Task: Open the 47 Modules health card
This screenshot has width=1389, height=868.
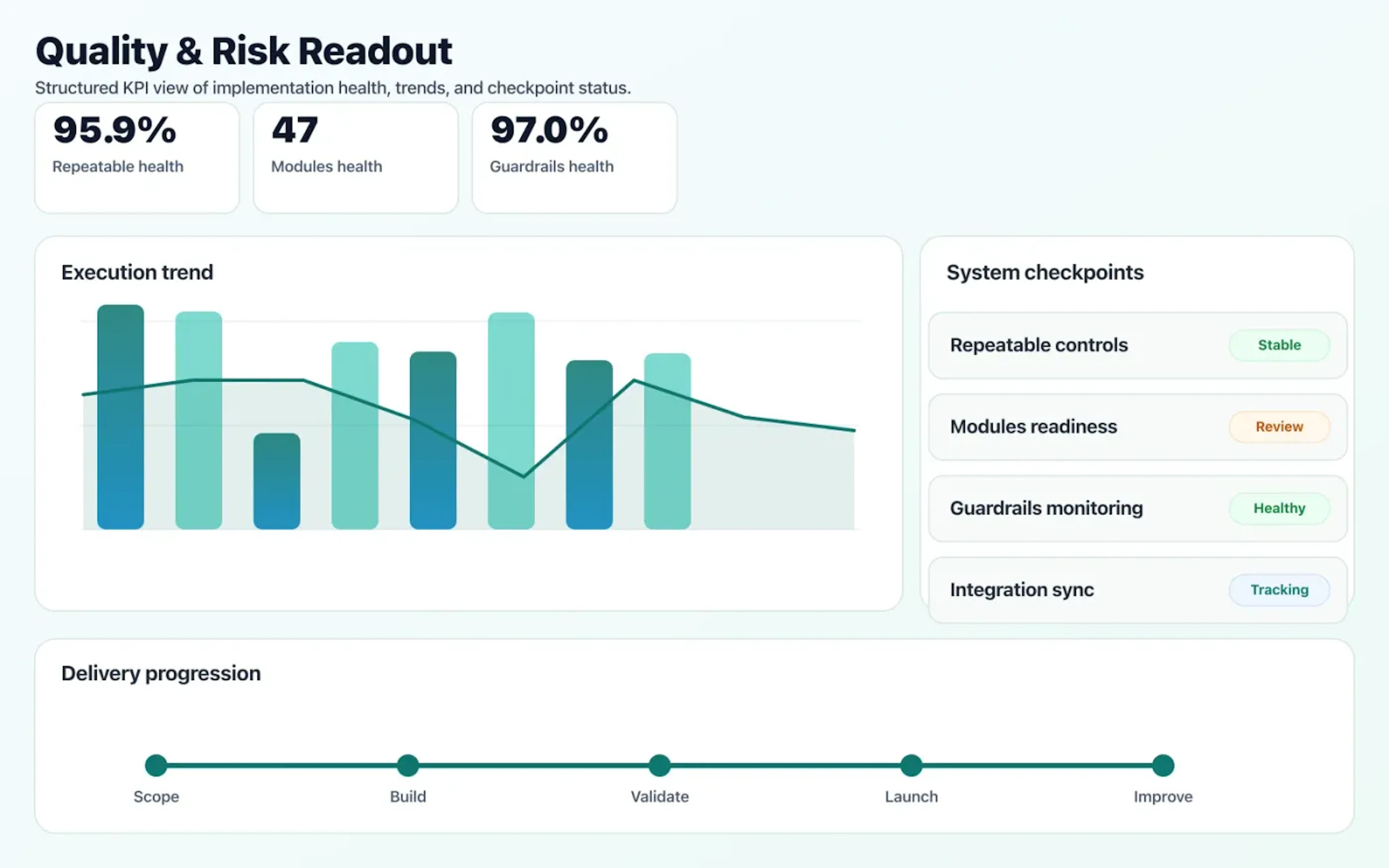Action: click(x=355, y=157)
